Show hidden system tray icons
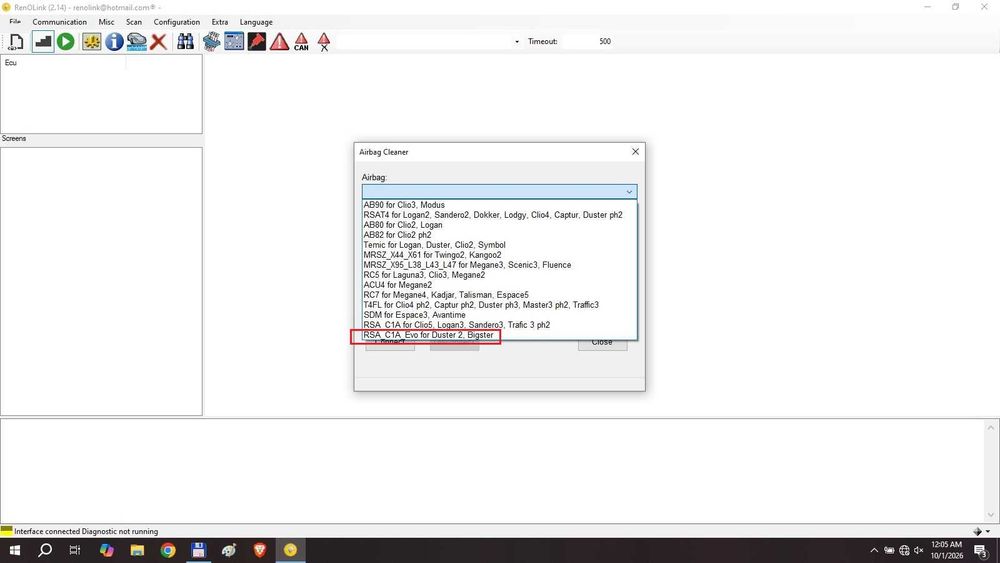Screen dimensions: 1000x563 click(874, 550)
